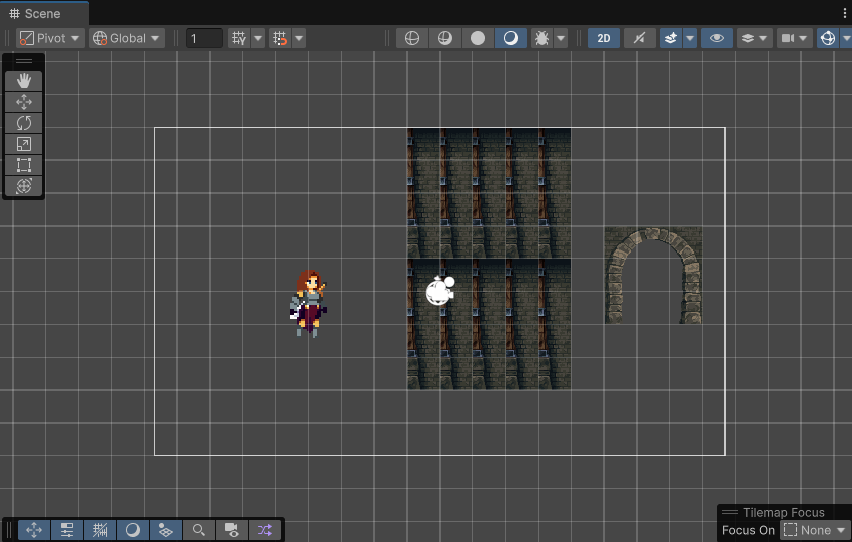The image size is (852, 542).
Task: Open the Pivot handle position dropdown
Action: tap(50, 38)
